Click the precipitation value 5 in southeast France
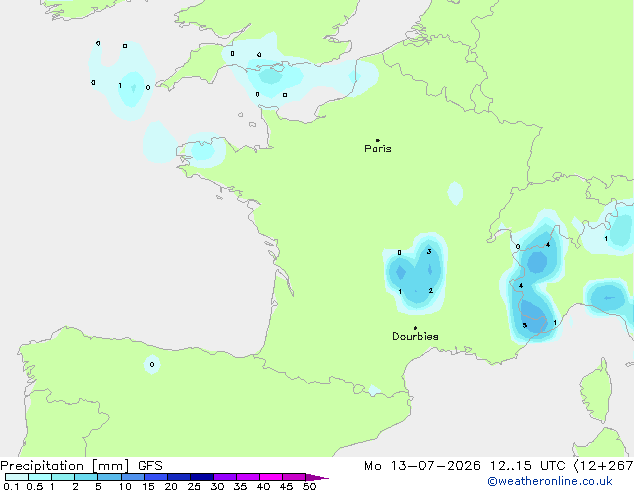The width and height of the screenshot is (634, 490). 524,325
